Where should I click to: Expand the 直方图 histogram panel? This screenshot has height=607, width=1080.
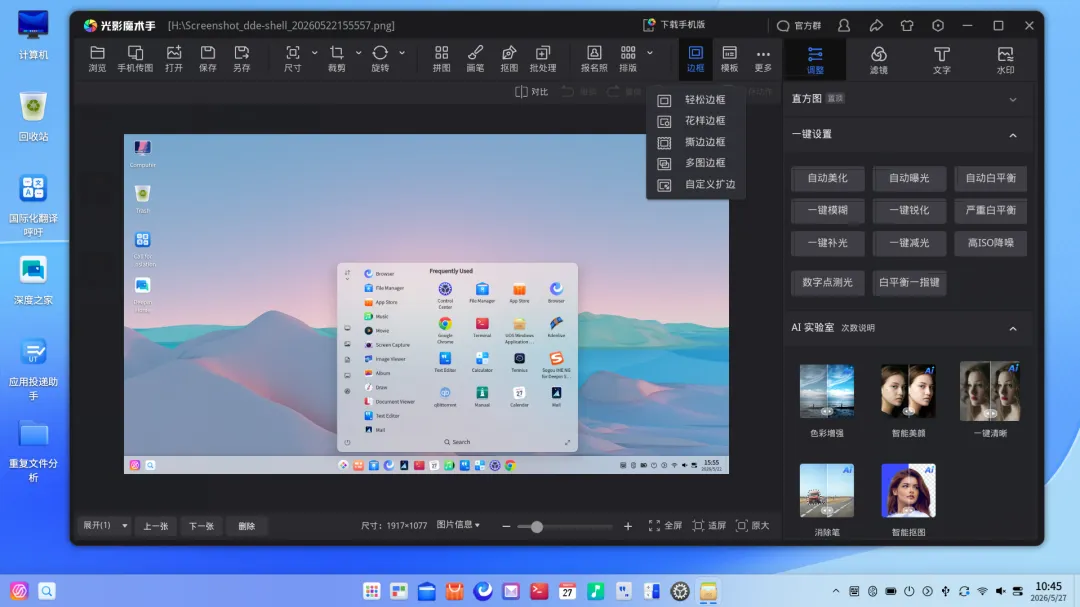[1012, 99]
